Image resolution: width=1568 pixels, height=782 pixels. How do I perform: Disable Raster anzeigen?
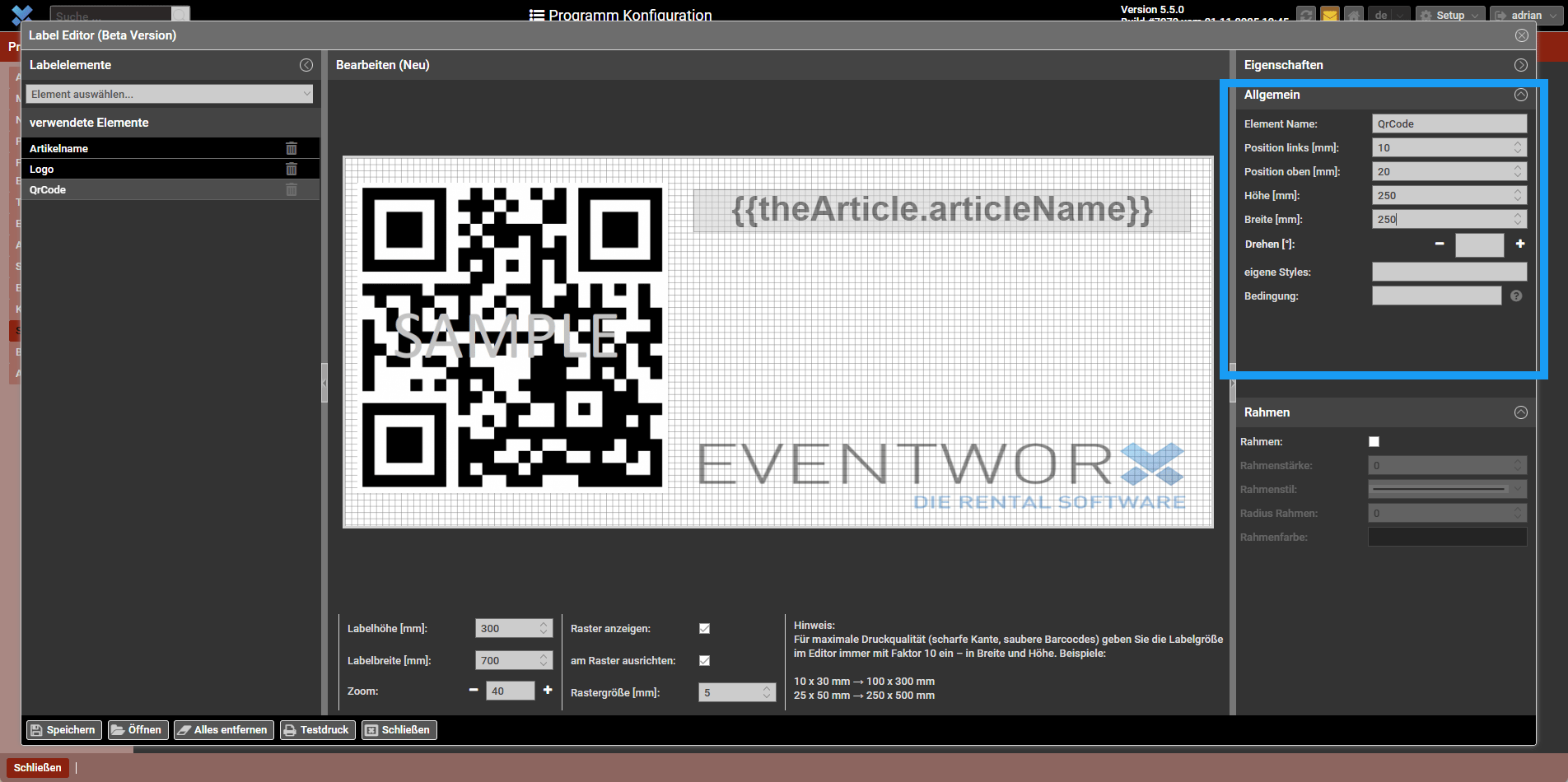(x=704, y=628)
